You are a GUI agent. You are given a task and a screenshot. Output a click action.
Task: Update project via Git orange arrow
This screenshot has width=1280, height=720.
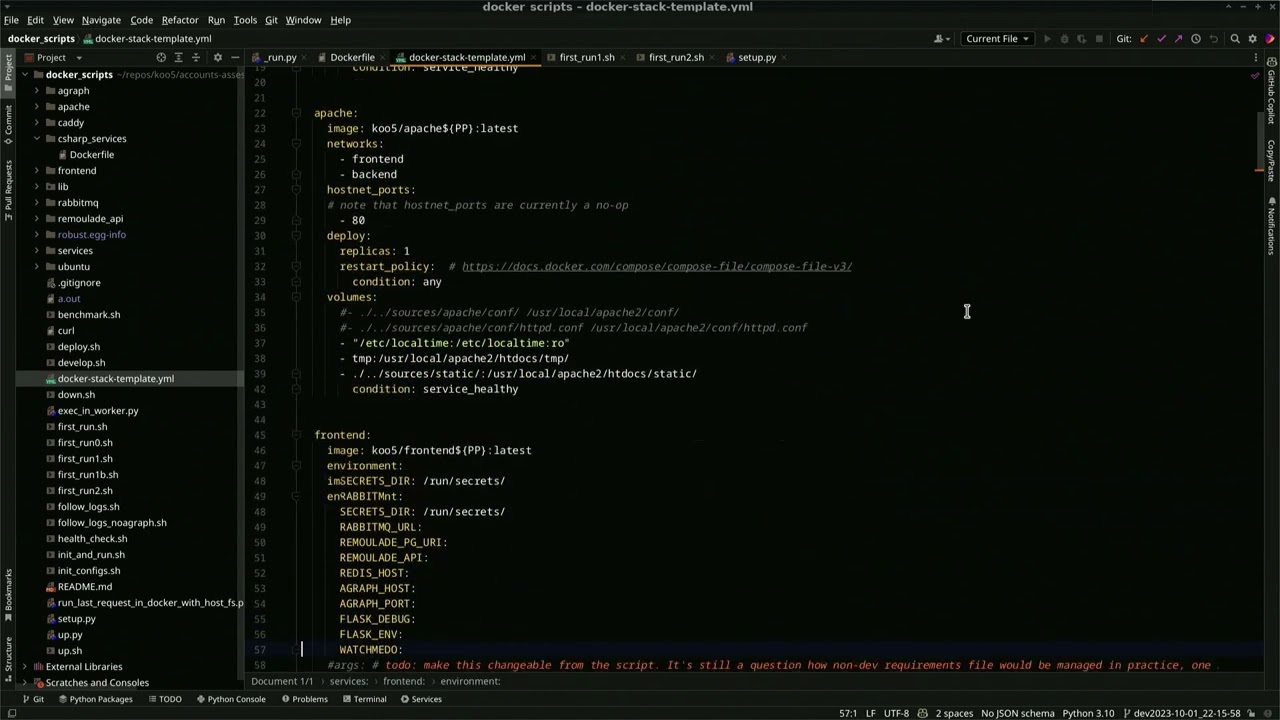point(1144,39)
